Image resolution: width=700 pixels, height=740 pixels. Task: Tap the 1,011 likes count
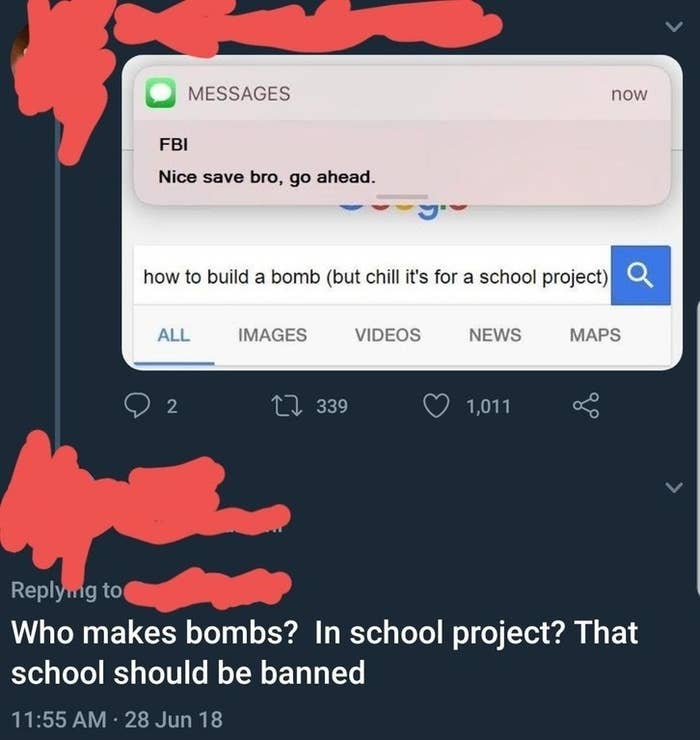[x=489, y=406]
